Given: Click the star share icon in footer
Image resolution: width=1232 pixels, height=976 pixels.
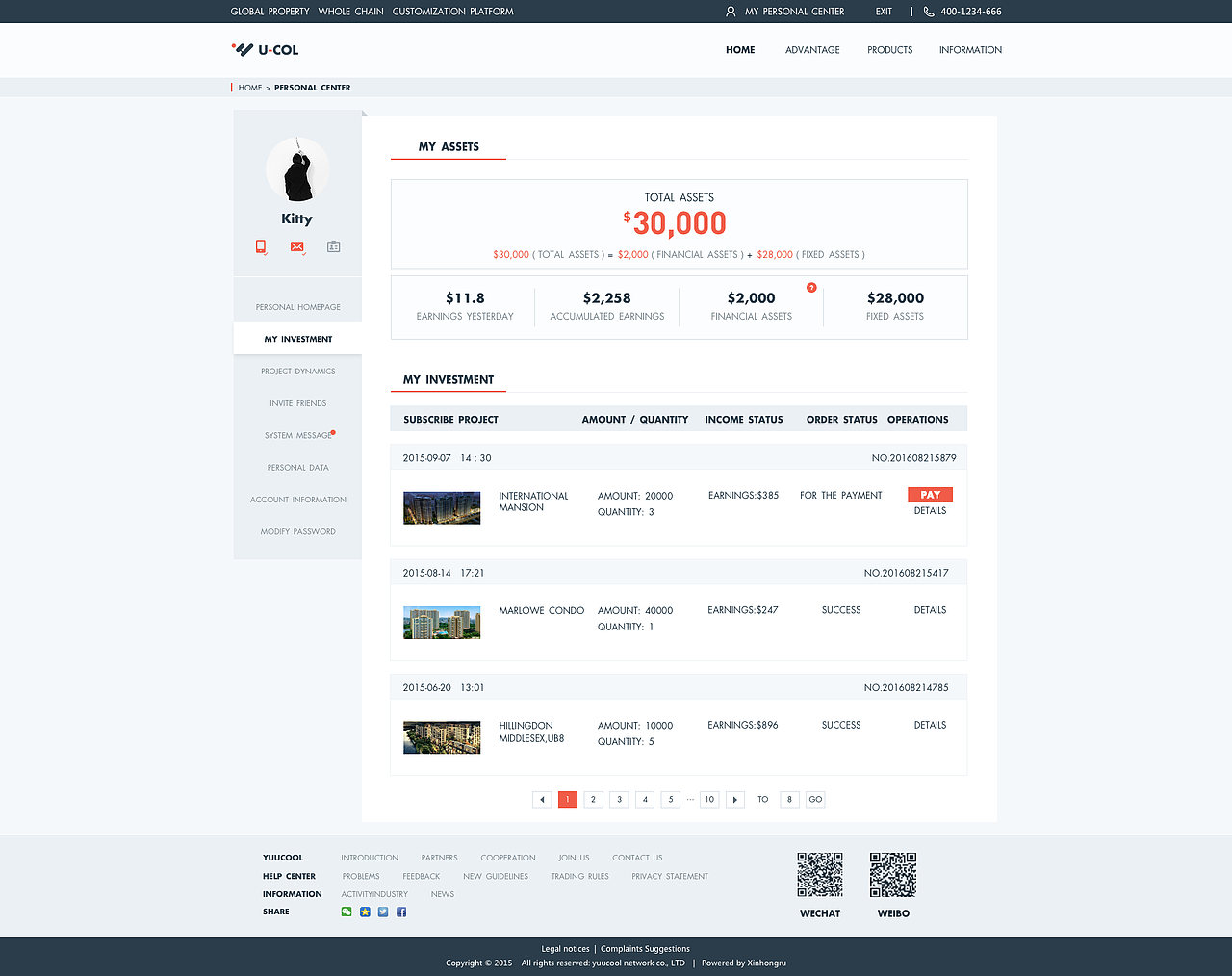Looking at the screenshot, I should 365,912.
